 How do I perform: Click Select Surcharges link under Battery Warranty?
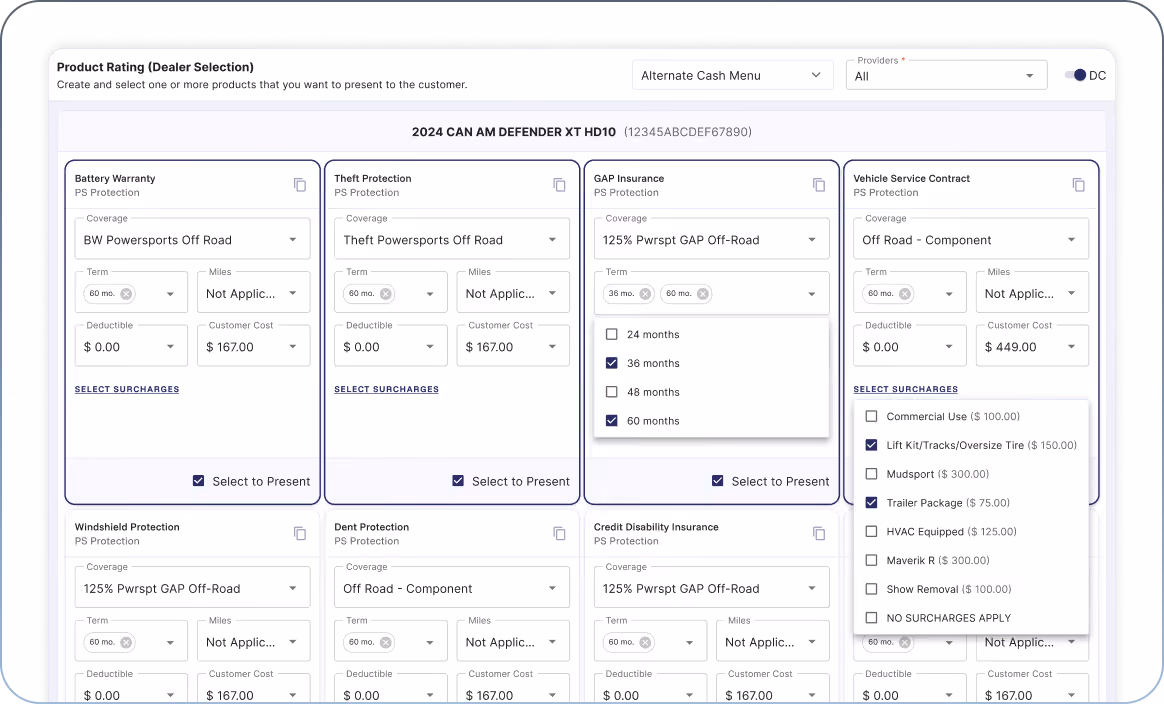click(x=127, y=389)
